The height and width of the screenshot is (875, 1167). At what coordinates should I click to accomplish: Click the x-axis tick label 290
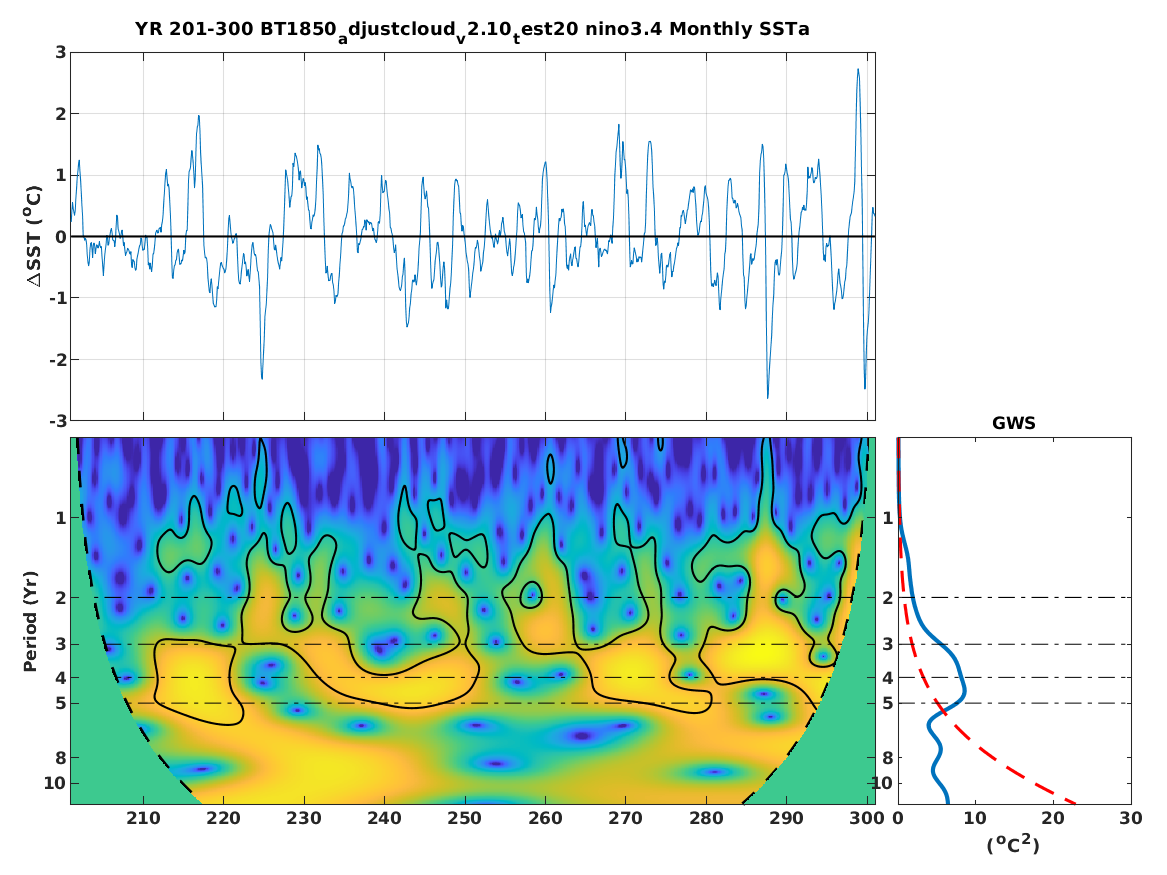point(786,818)
